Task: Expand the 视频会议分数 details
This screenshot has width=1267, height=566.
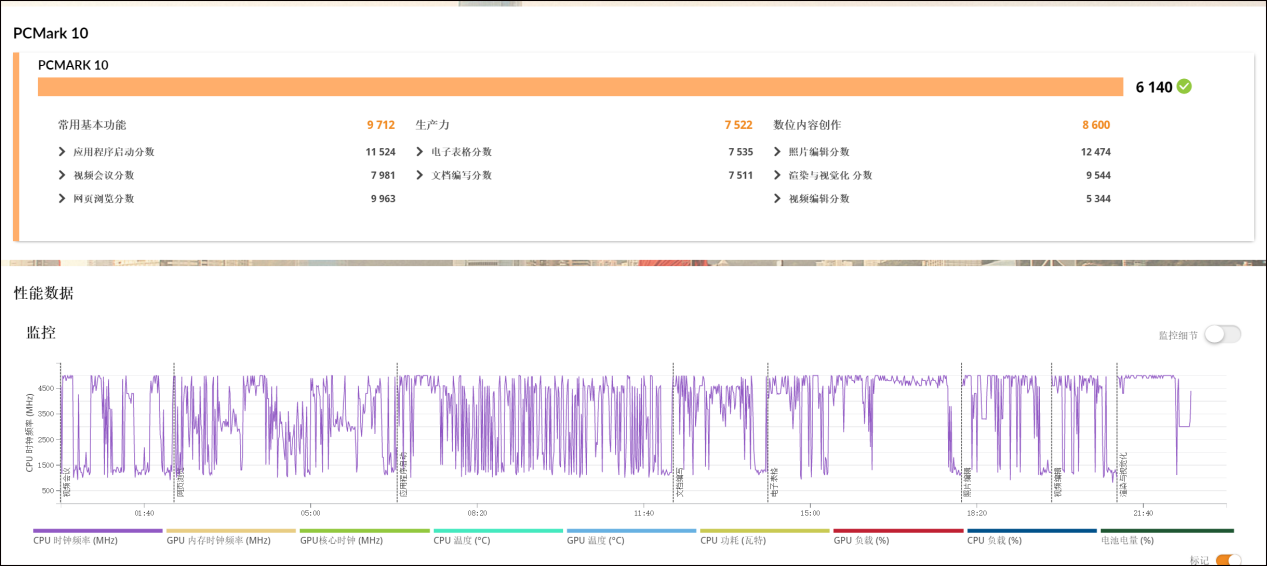Action: click(x=64, y=175)
